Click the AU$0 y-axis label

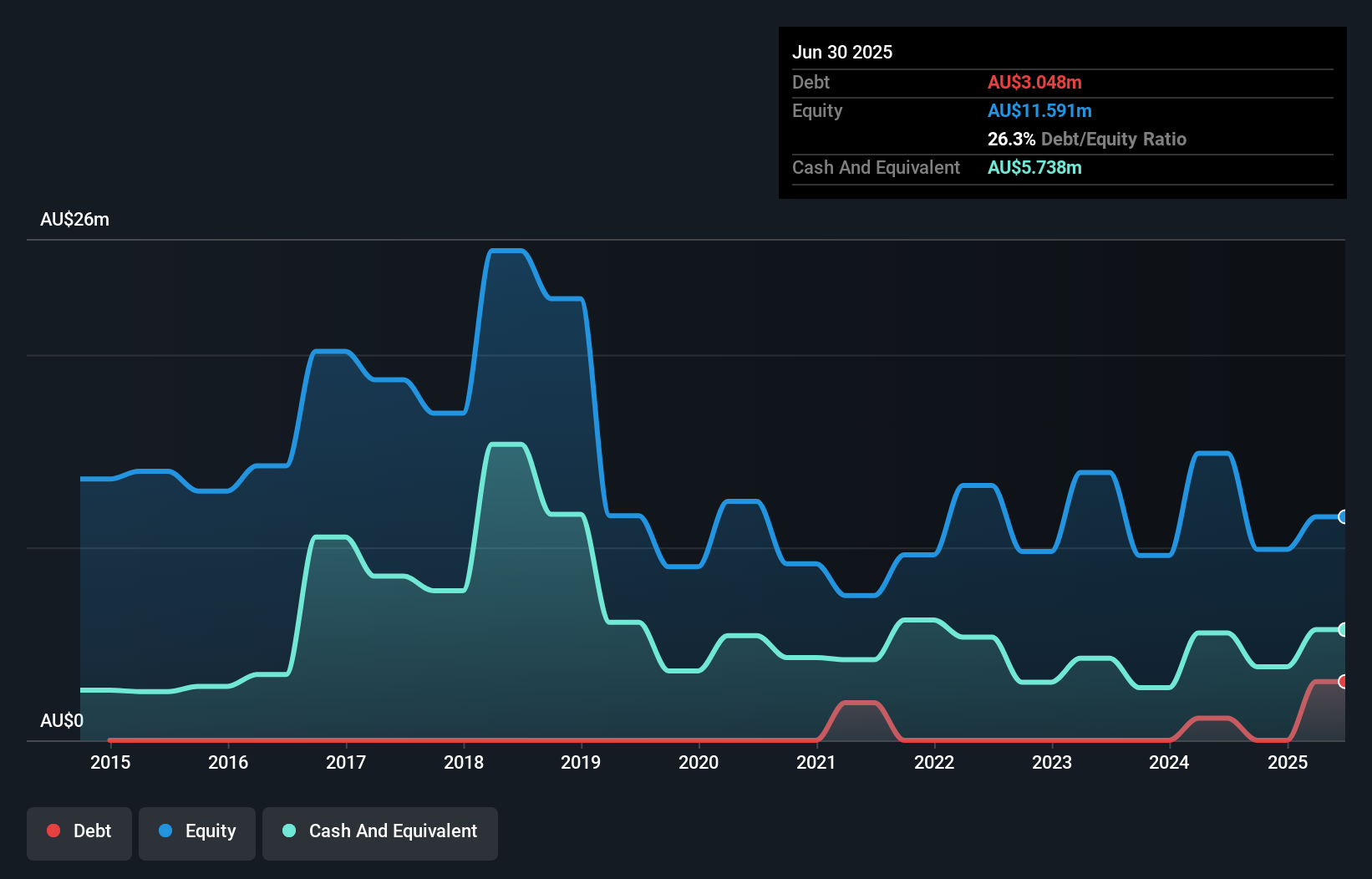[62, 720]
